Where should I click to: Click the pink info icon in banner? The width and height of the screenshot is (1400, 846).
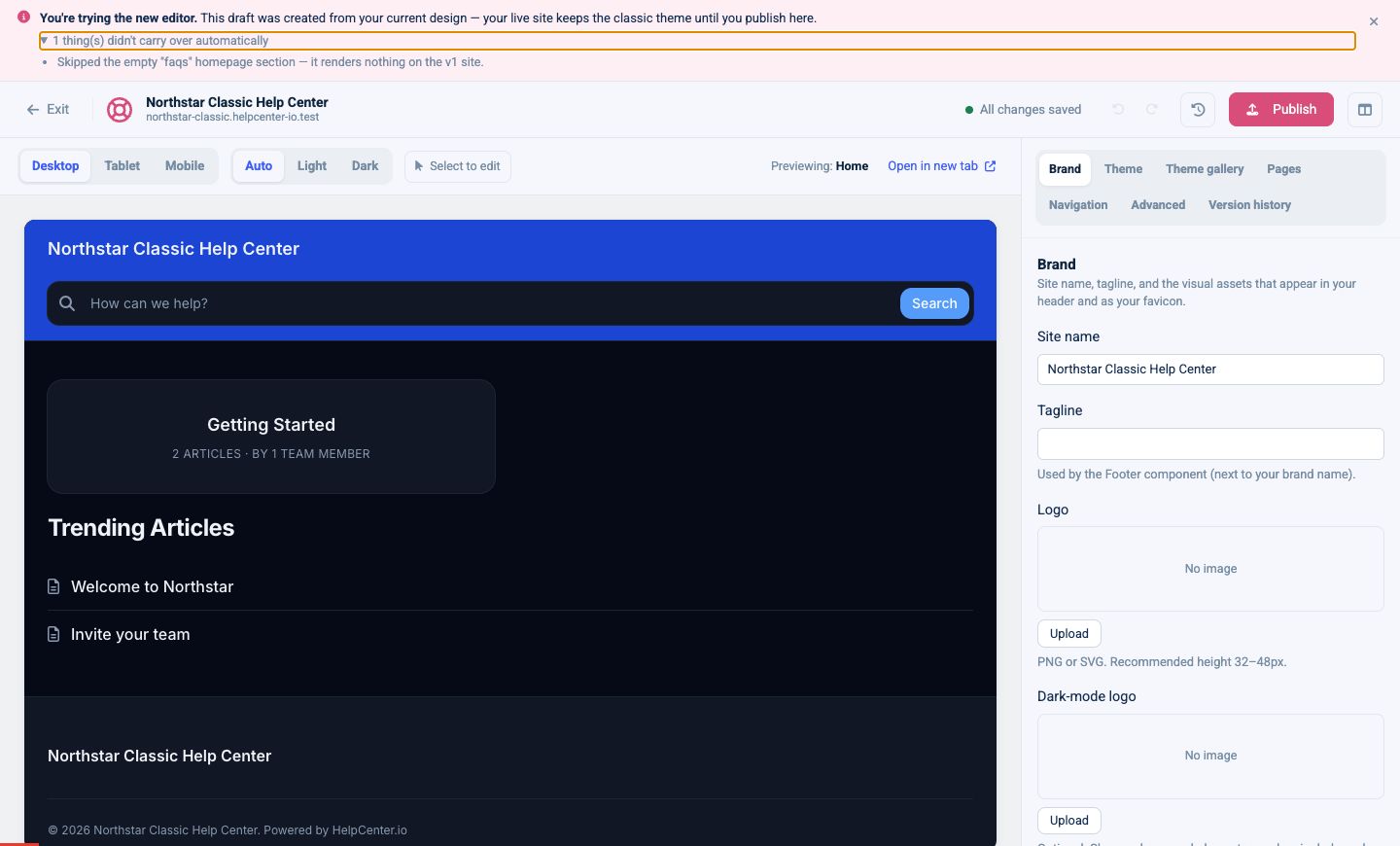point(23,18)
